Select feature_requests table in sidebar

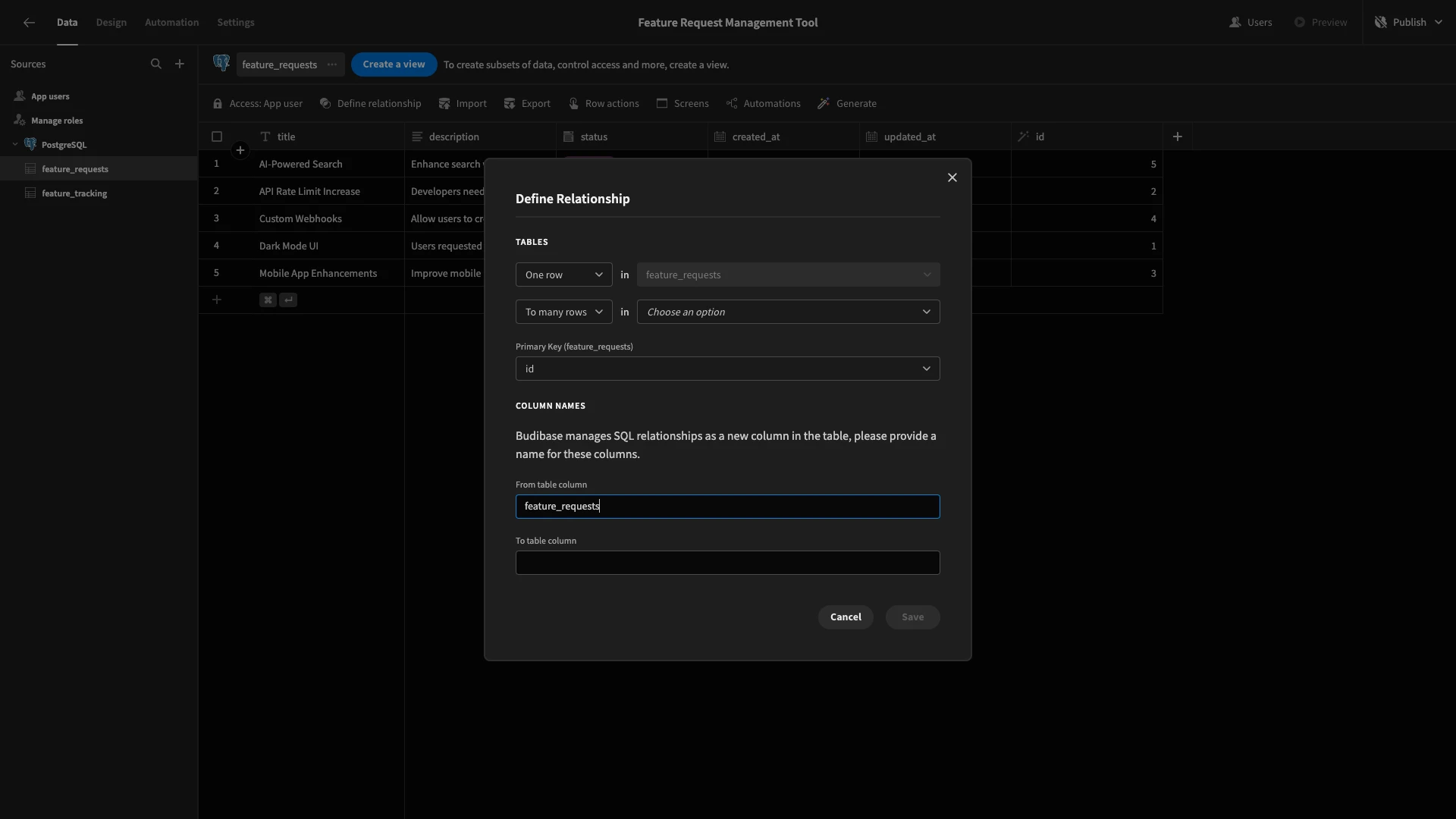click(99, 168)
